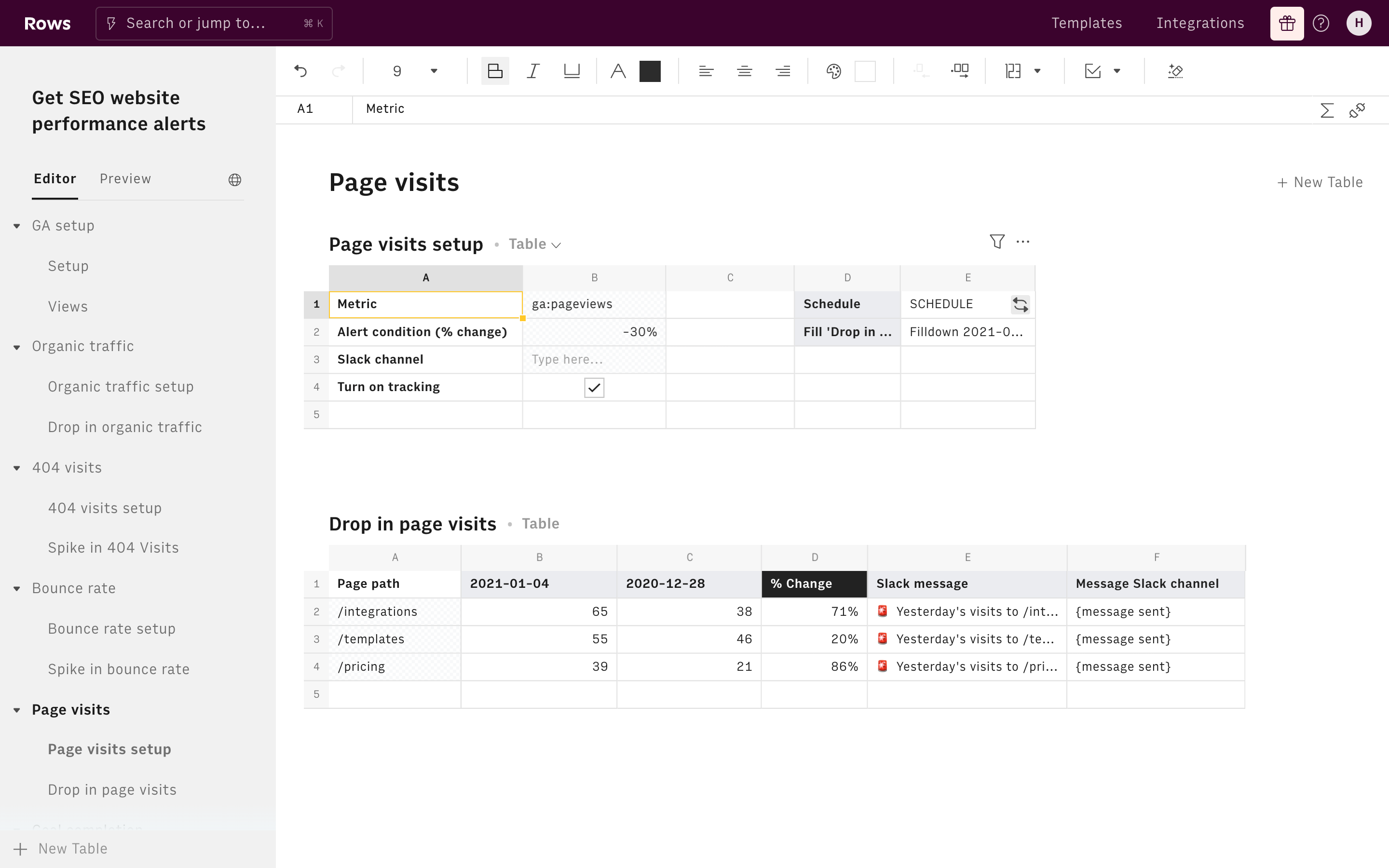Collapse the Page visits section
The width and height of the screenshot is (1389, 868).
tap(17, 711)
